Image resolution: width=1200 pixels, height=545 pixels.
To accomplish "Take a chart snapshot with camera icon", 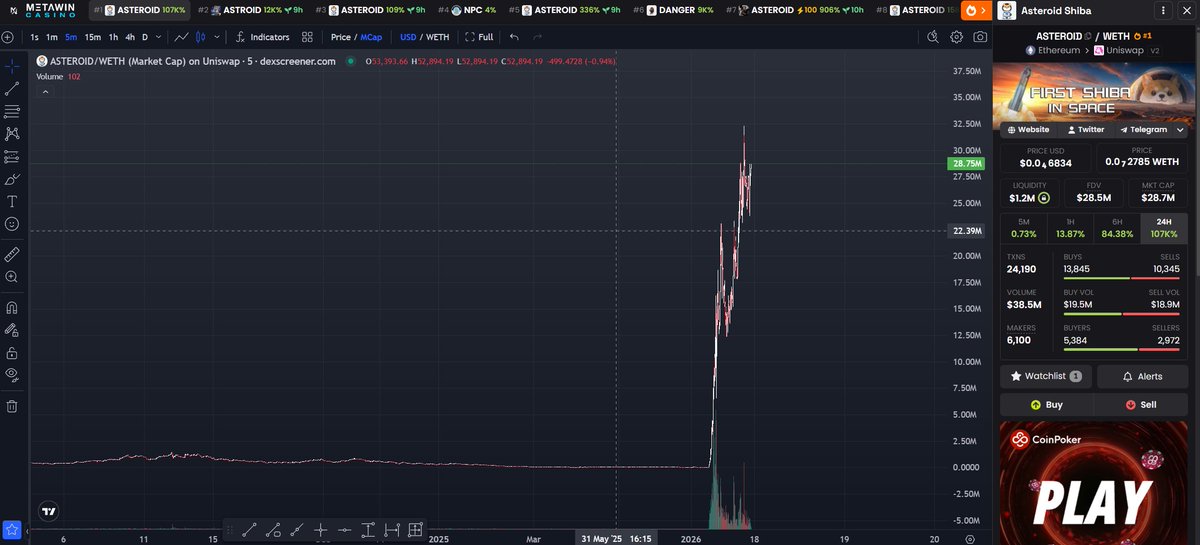I will pos(981,37).
